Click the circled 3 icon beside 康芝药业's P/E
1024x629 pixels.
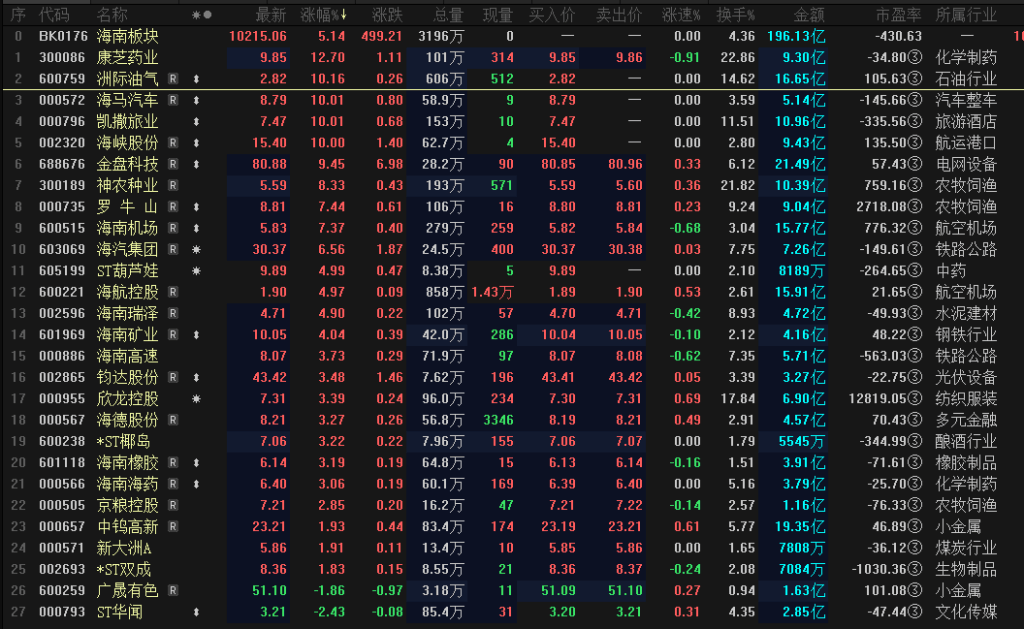[x=914, y=58]
